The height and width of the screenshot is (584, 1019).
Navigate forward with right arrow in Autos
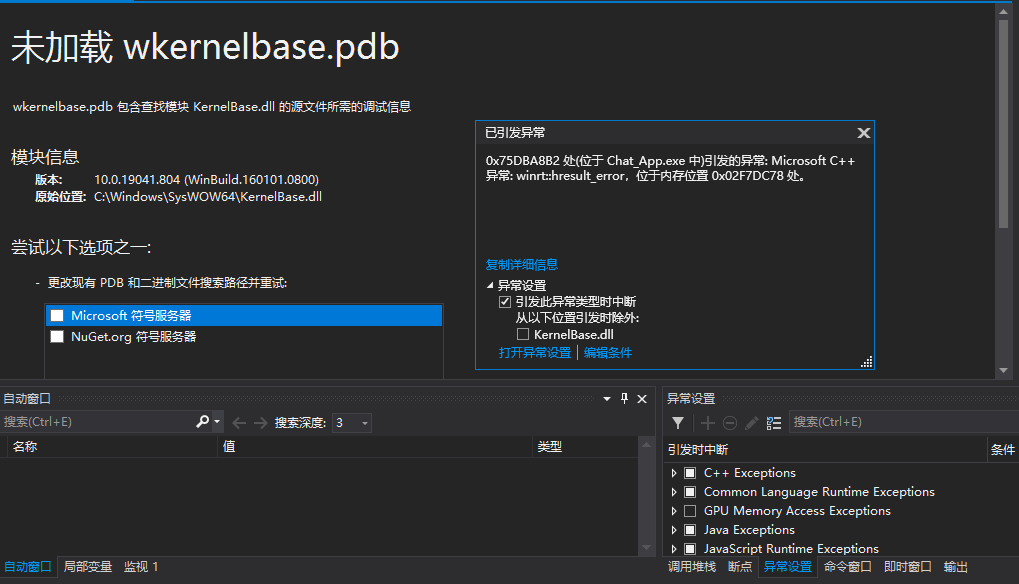click(261, 423)
